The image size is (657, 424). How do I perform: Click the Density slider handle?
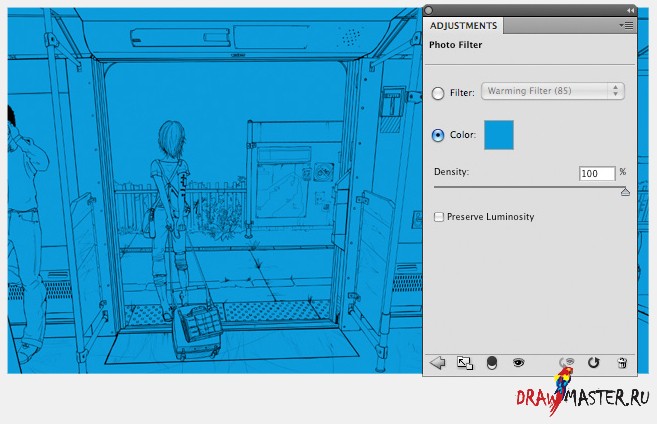click(x=625, y=192)
